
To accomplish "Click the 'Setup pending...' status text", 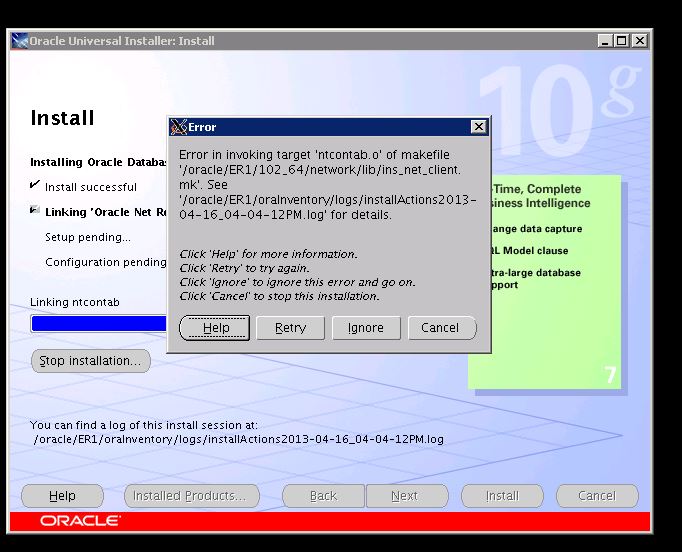I will coord(88,238).
